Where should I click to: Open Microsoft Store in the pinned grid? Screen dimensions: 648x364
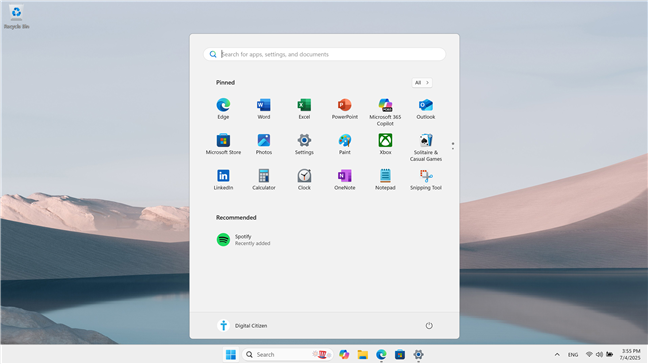click(223, 144)
